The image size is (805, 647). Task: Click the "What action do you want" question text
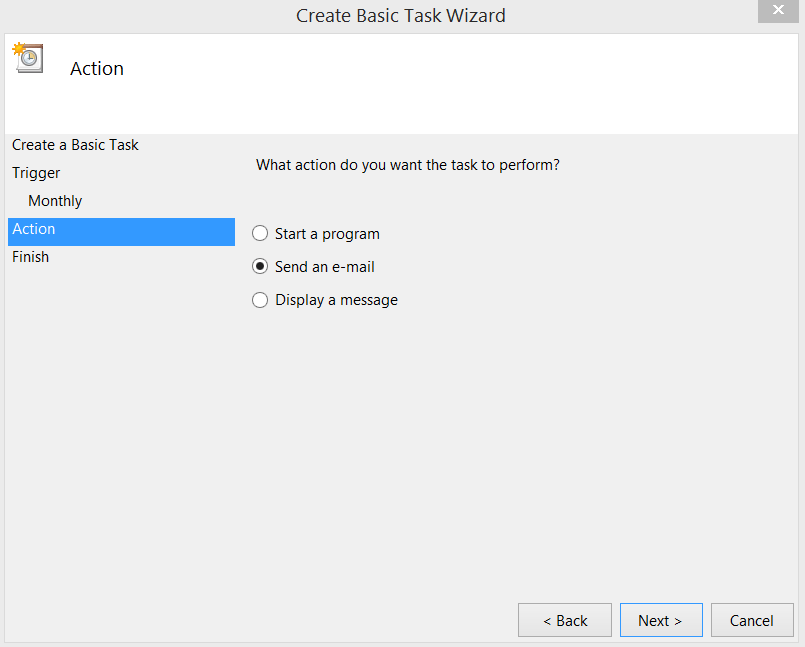click(407, 164)
